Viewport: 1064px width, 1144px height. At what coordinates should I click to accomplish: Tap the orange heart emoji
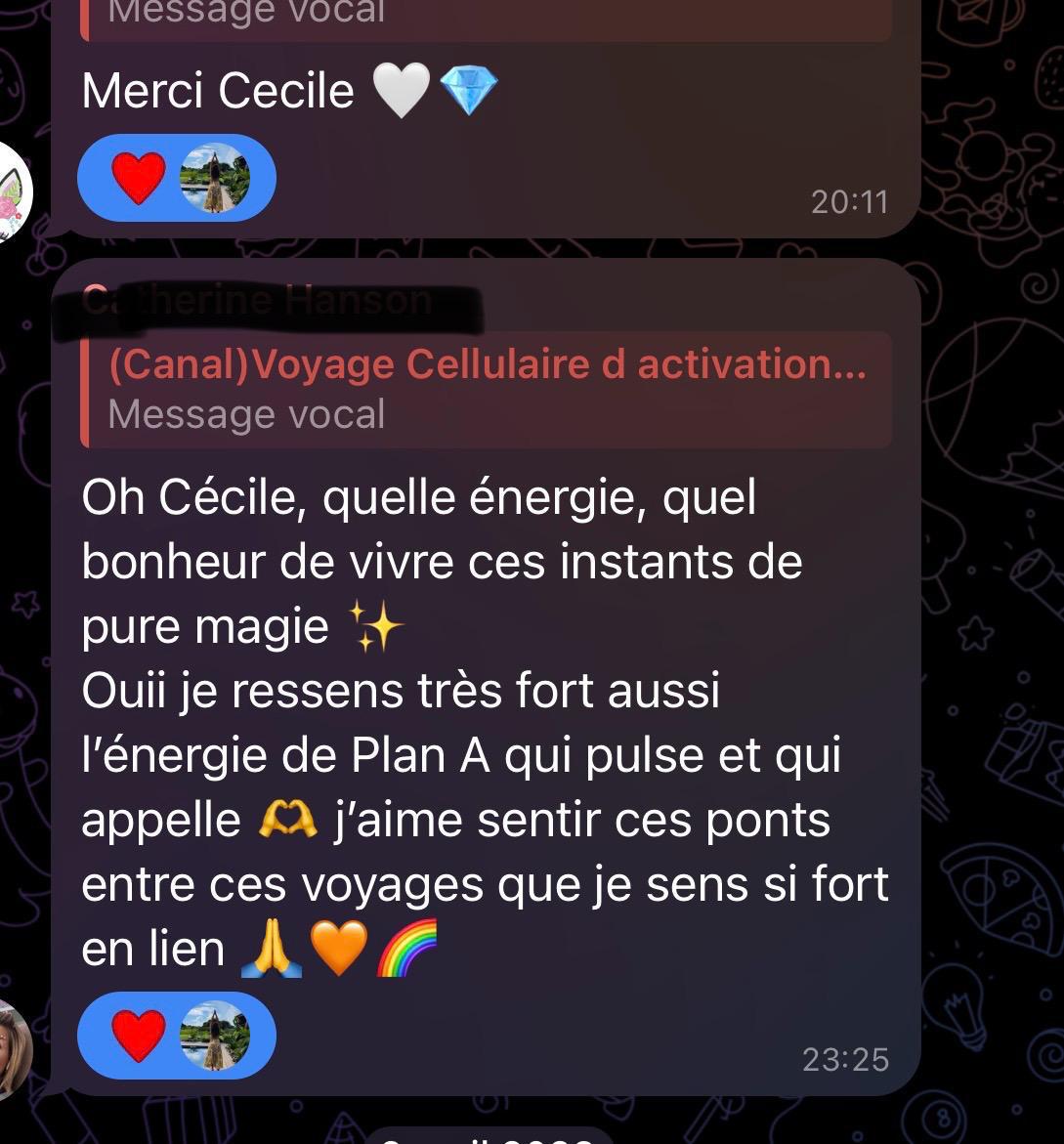click(x=339, y=949)
